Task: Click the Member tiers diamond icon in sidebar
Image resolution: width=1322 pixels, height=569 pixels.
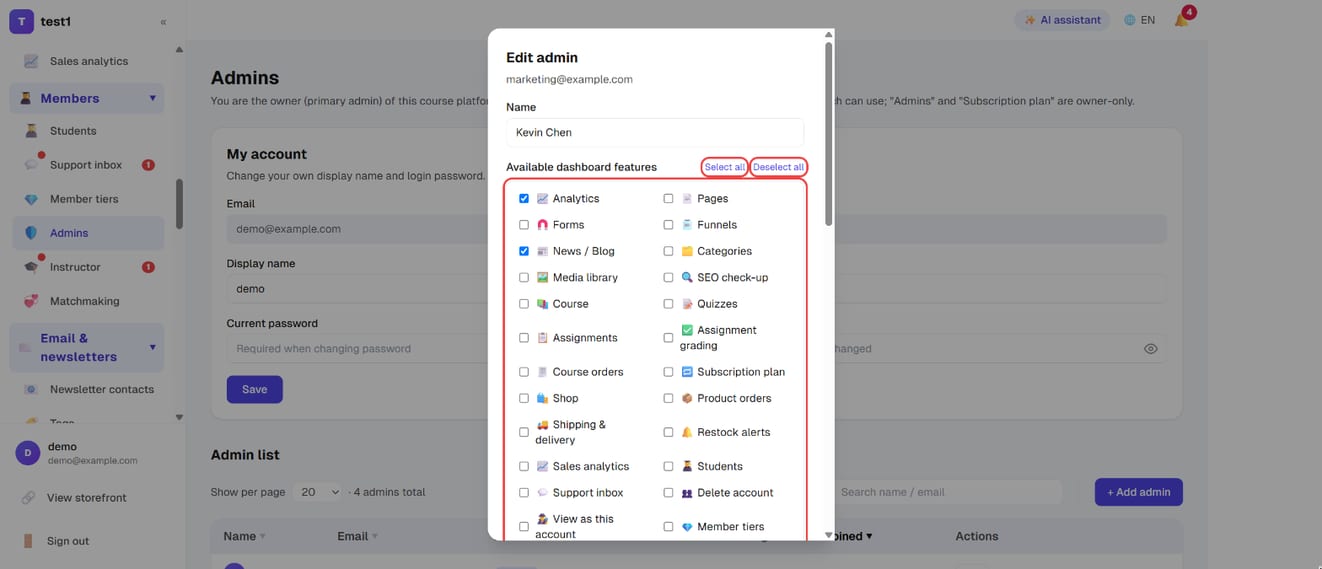Action: pos(31,199)
